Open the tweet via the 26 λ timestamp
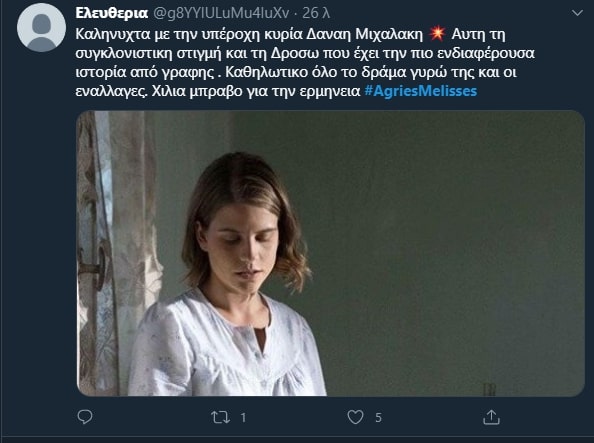 point(316,13)
